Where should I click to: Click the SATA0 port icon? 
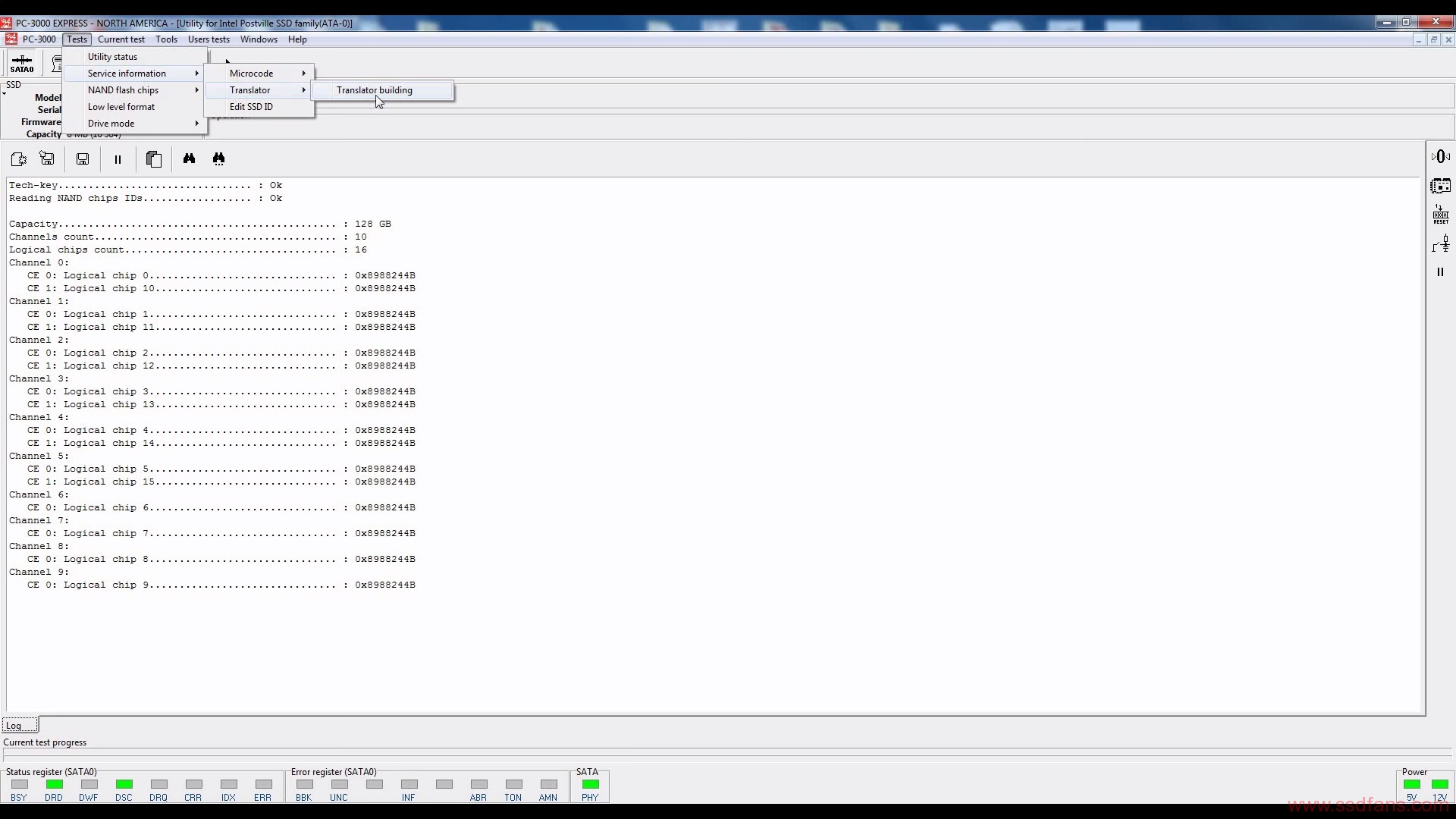22,63
